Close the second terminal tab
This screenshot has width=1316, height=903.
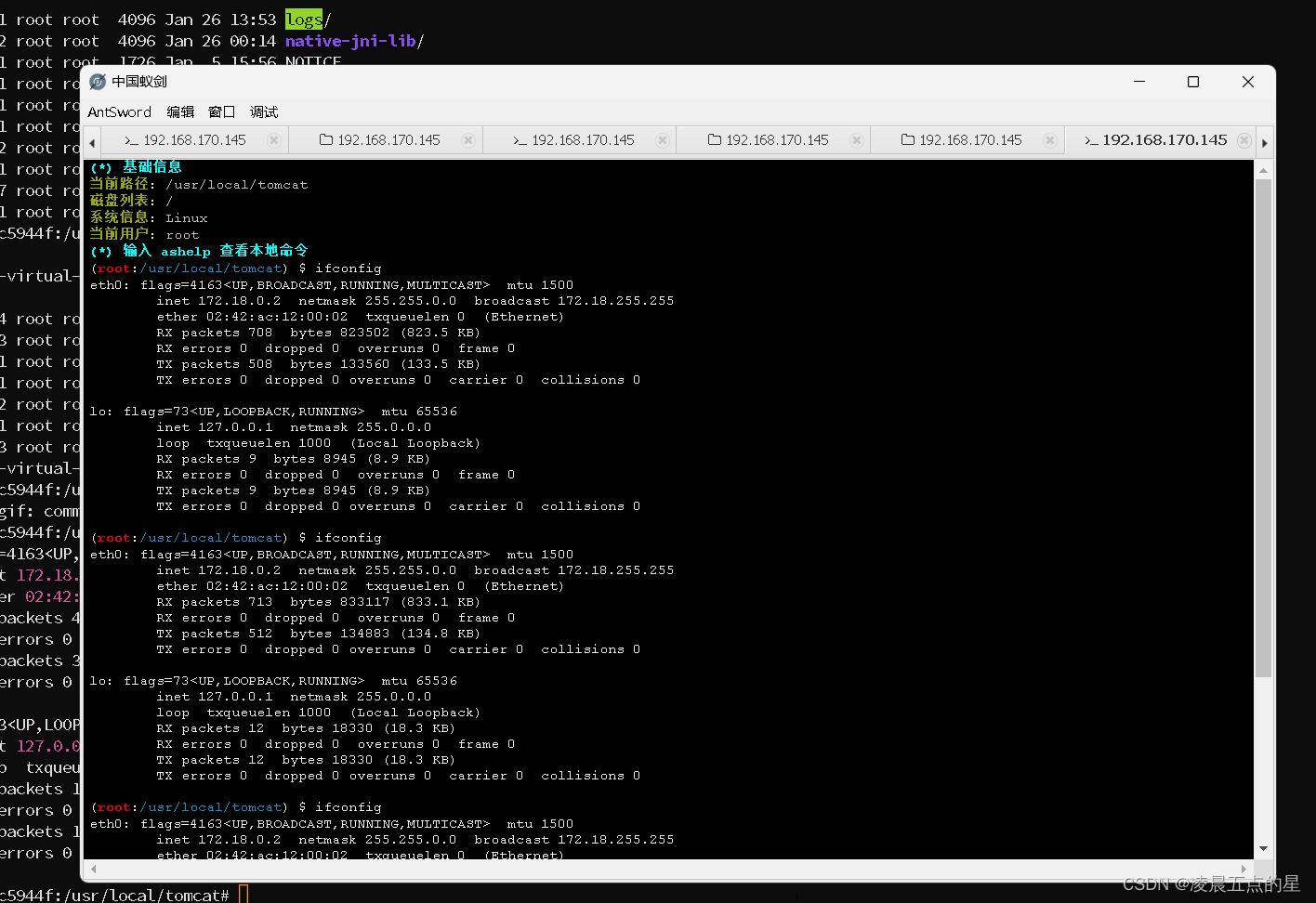tap(663, 140)
